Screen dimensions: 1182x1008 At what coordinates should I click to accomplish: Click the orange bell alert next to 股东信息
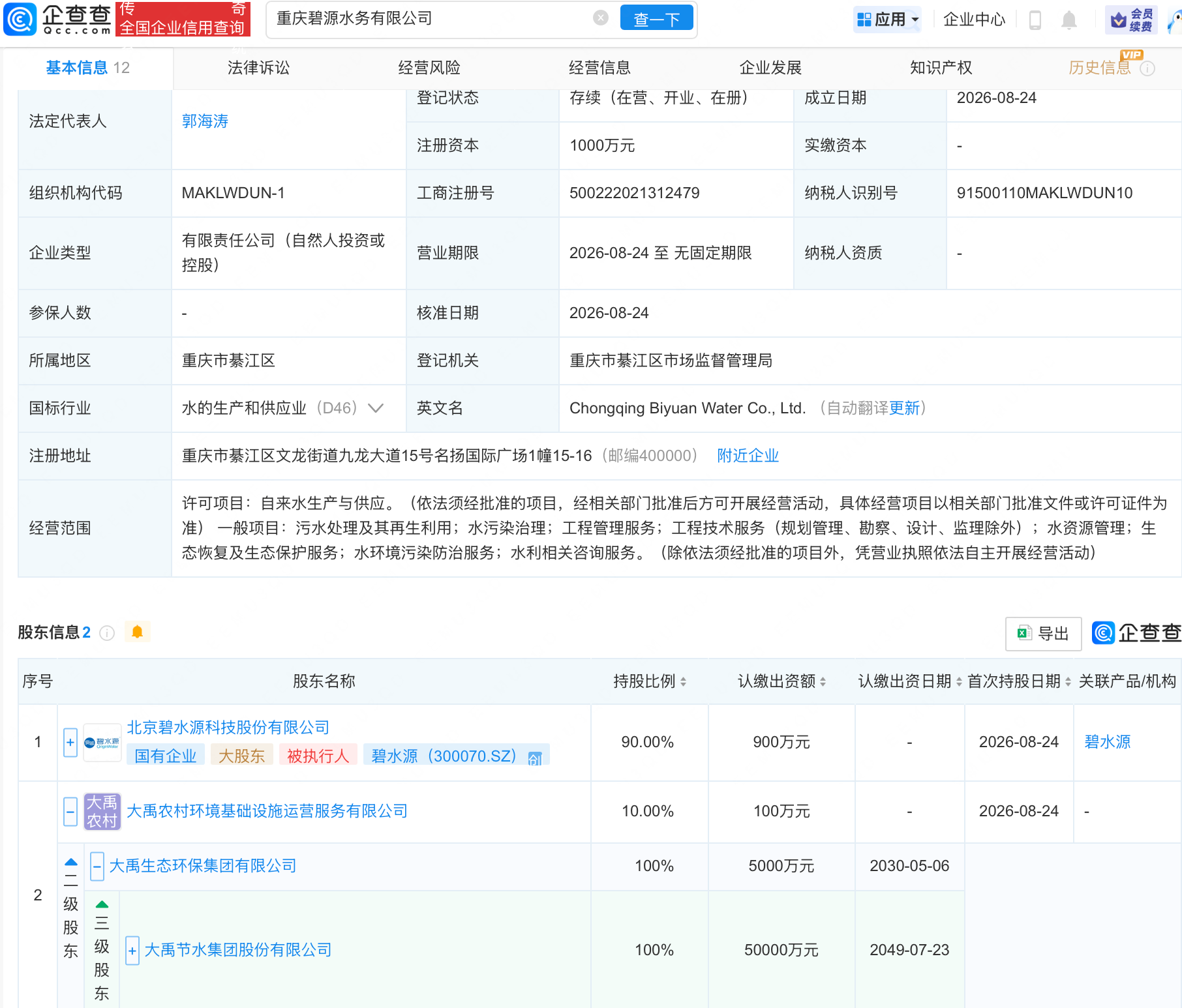coord(137,631)
